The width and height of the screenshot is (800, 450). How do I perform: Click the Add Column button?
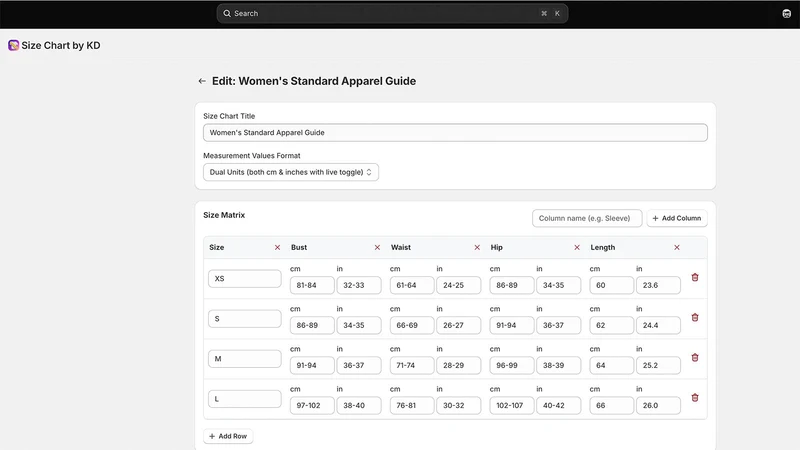(677, 218)
